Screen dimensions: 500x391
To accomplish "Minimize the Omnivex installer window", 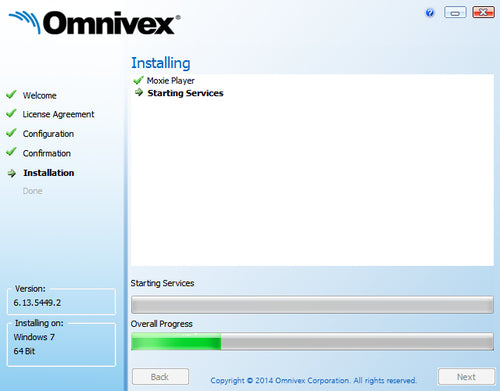I will click(455, 12).
